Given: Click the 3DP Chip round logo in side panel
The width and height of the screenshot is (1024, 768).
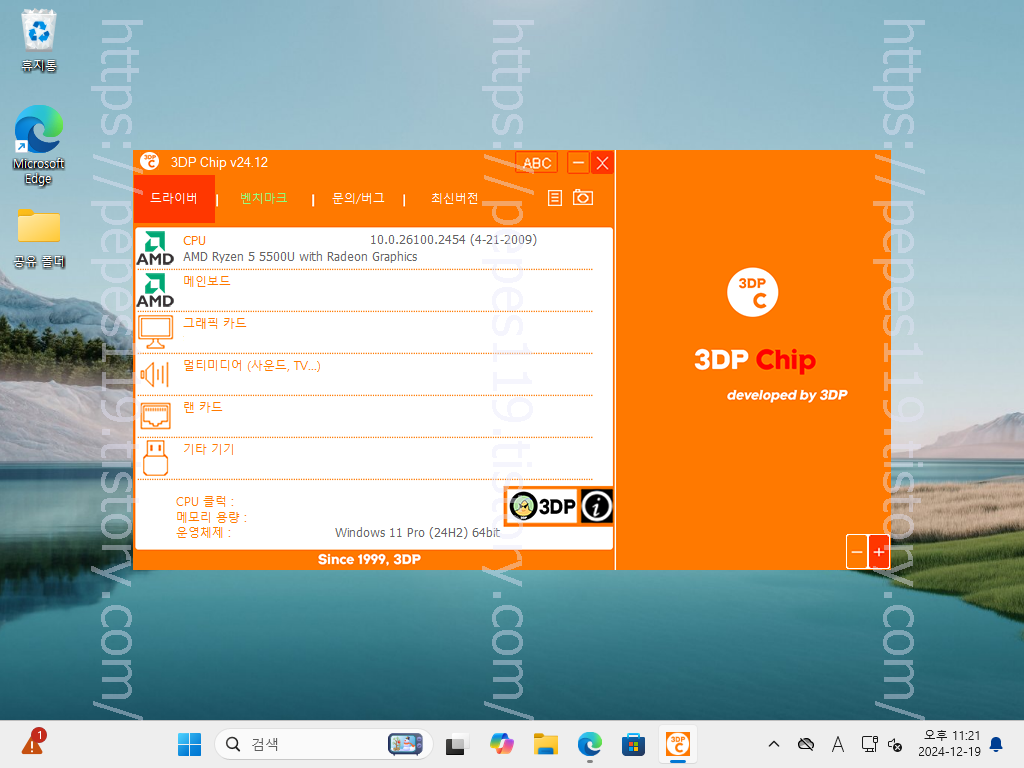Looking at the screenshot, I should [752, 293].
